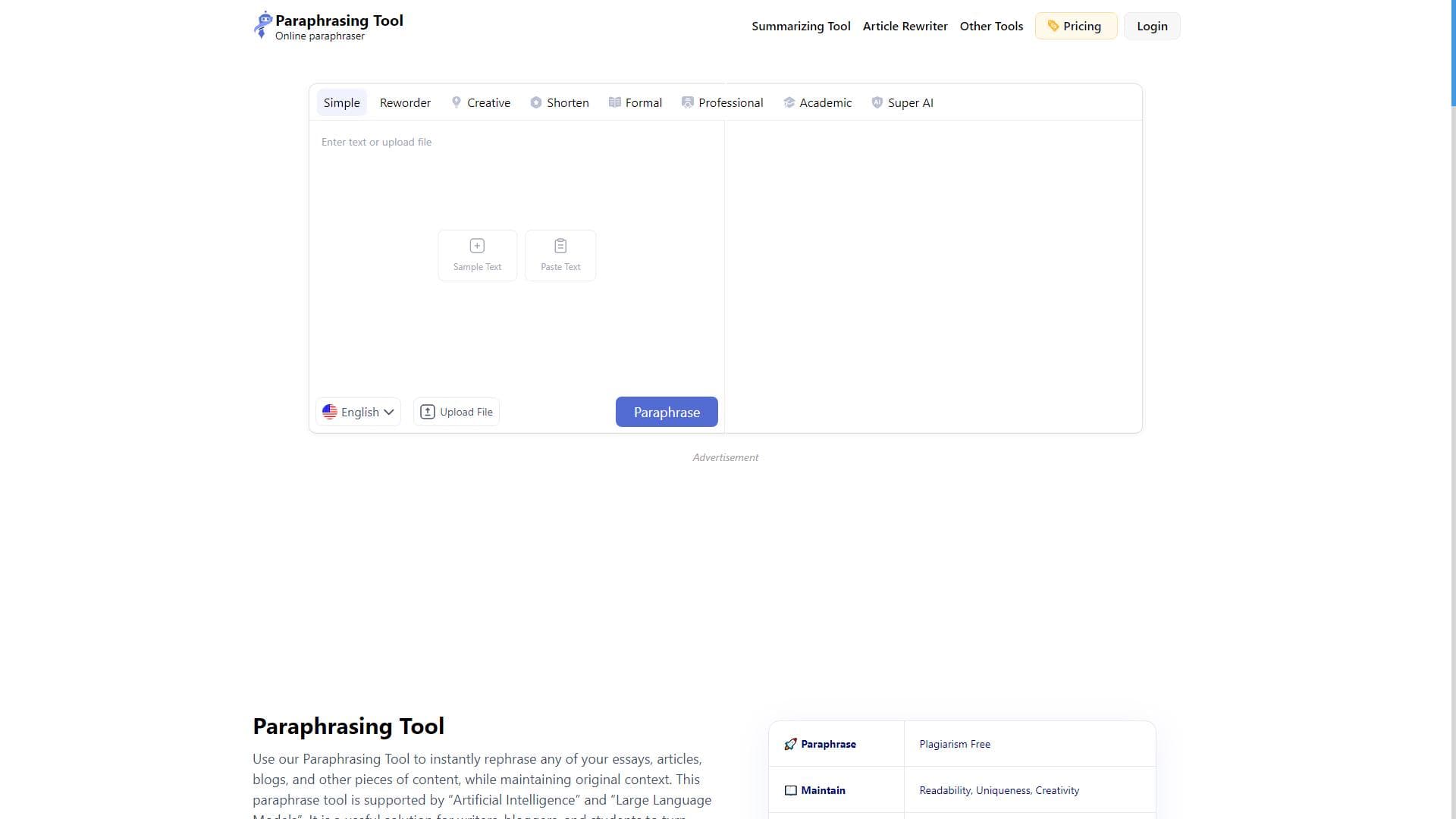1456x819 pixels.
Task: Click the Paraphrase button
Action: tap(666, 412)
